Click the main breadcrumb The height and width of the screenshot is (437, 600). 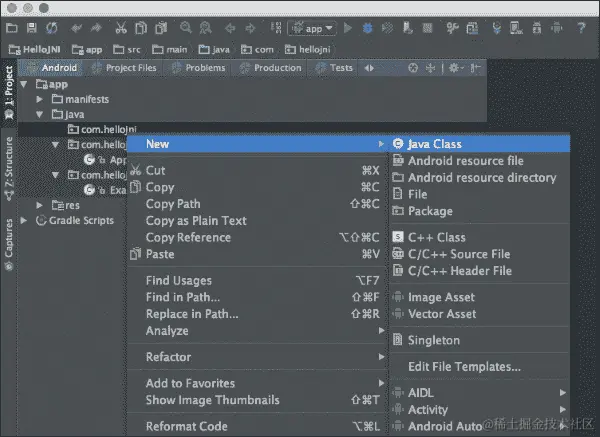[x=170, y=49]
